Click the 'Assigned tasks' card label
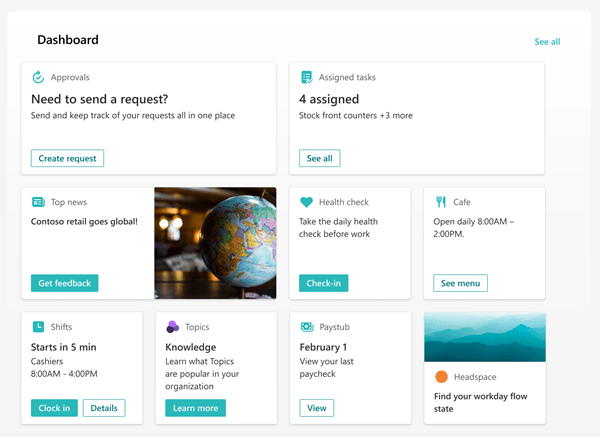Image resolution: width=600 pixels, height=438 pixels. point(347,77)
